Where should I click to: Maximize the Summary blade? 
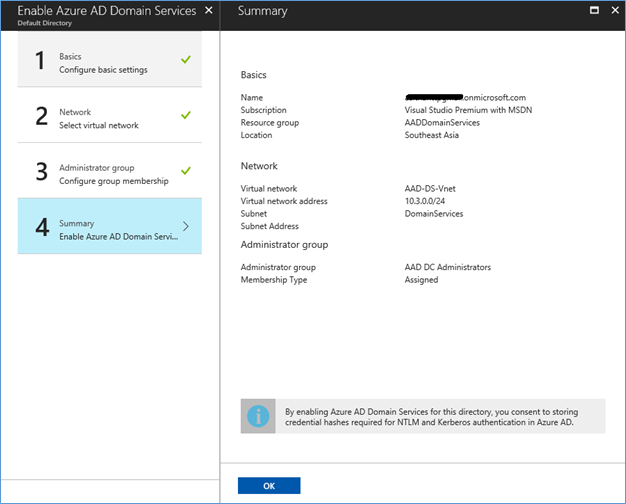pos(594,10)
